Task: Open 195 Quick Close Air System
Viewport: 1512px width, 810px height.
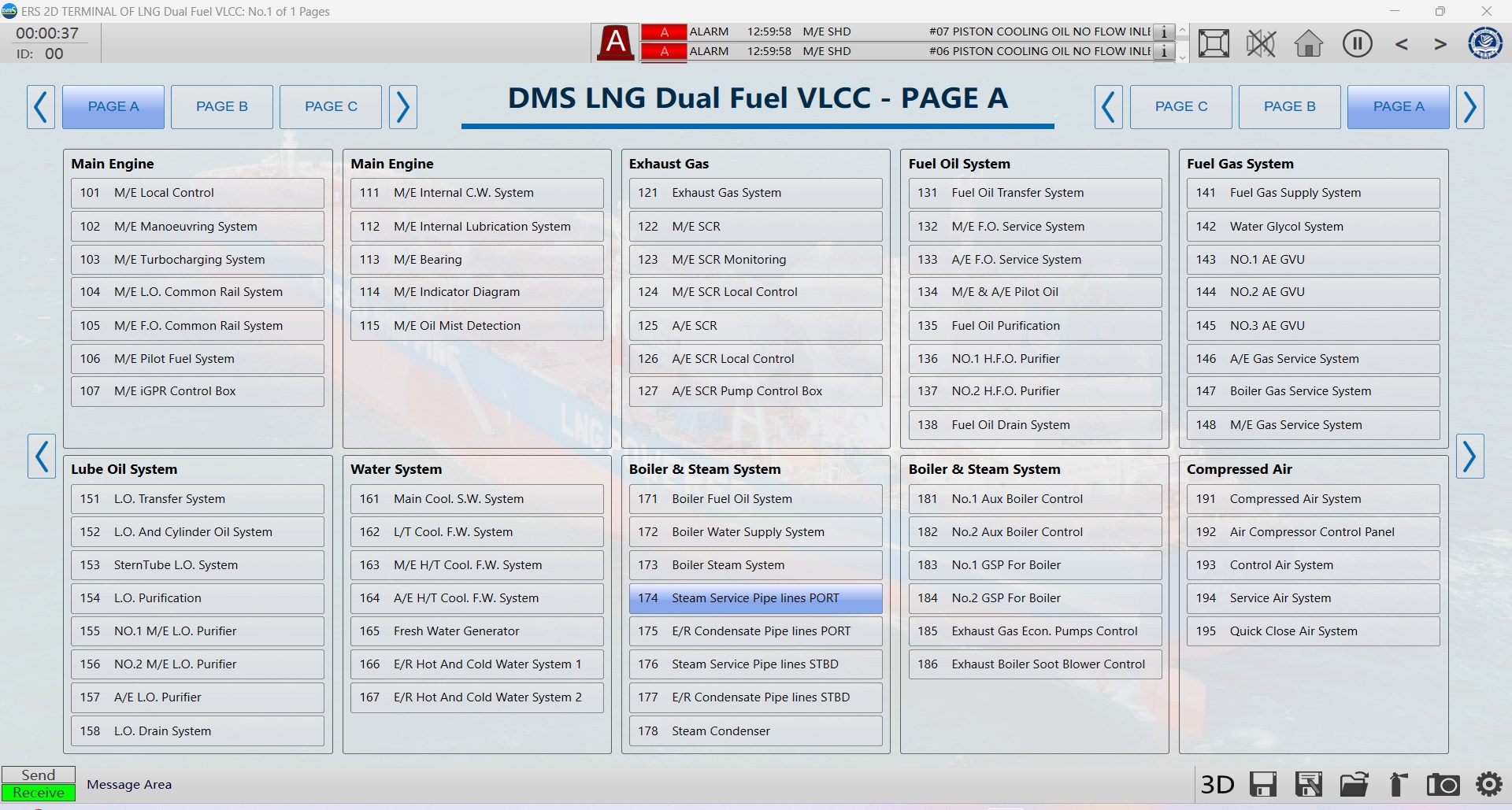Action: point(1314,631)
